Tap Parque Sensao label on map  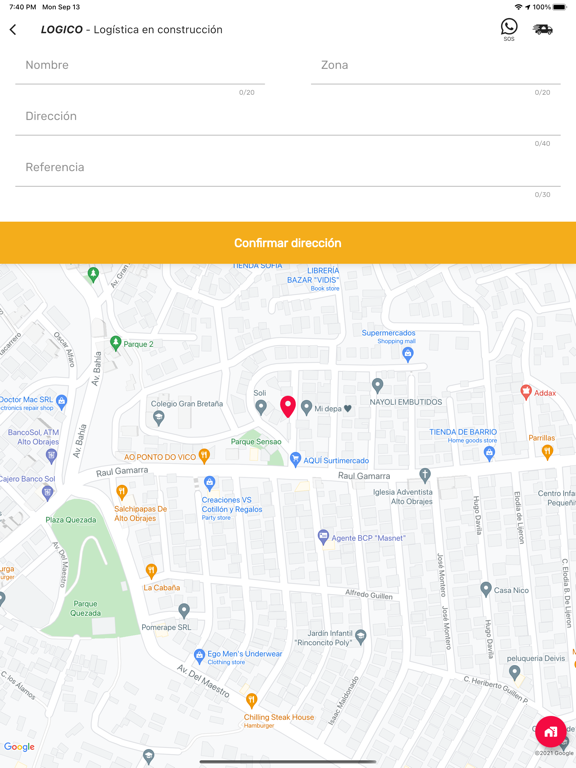(256, 441)
